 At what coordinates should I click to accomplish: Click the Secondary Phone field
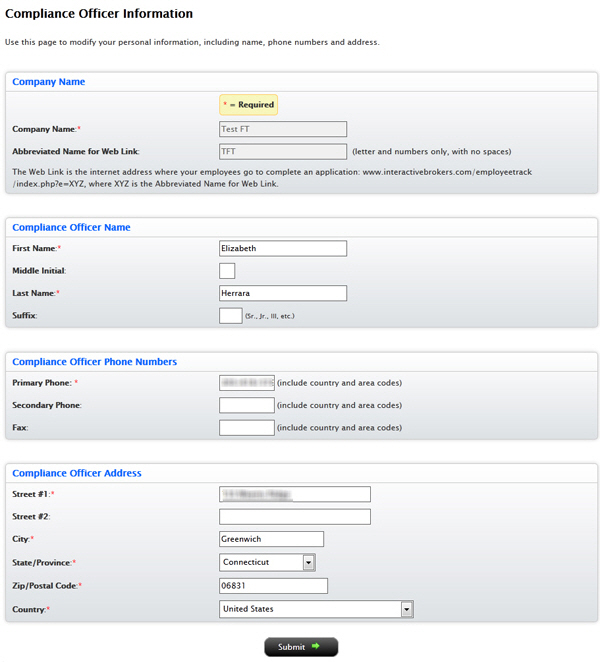[x=247, y=405]
